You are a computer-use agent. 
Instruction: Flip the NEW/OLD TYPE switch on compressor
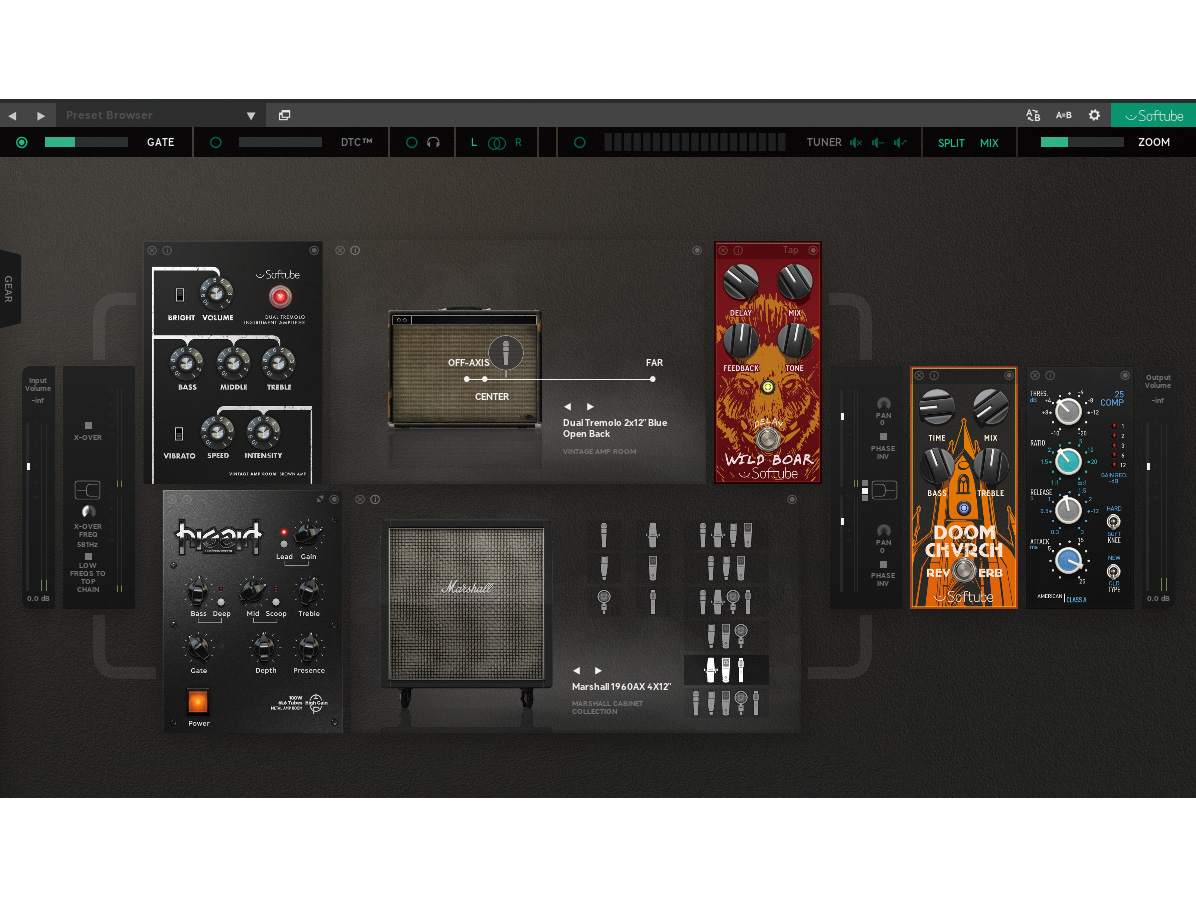[1114, 571]
